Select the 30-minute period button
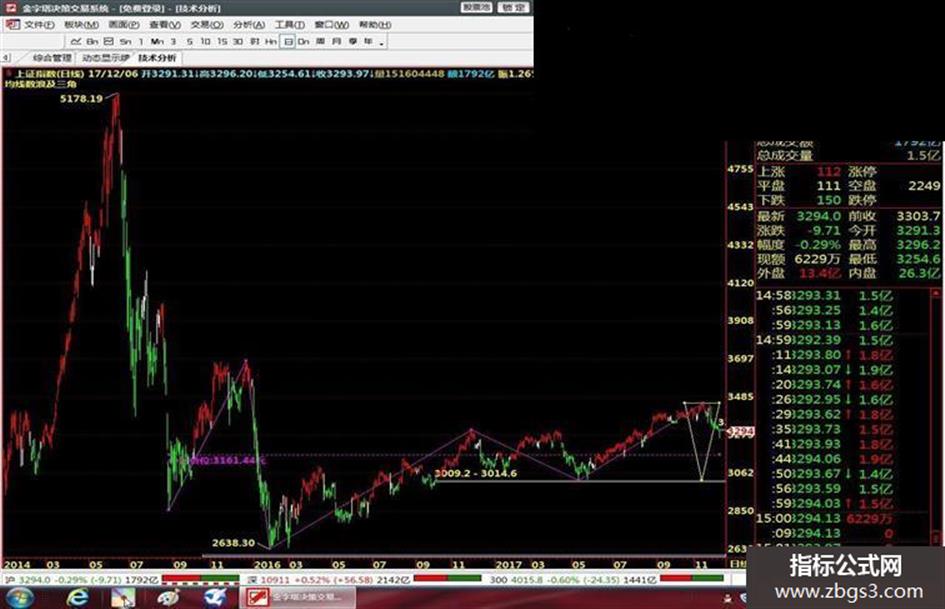Viewport: 945px width, 609px height. pos(238,42)
